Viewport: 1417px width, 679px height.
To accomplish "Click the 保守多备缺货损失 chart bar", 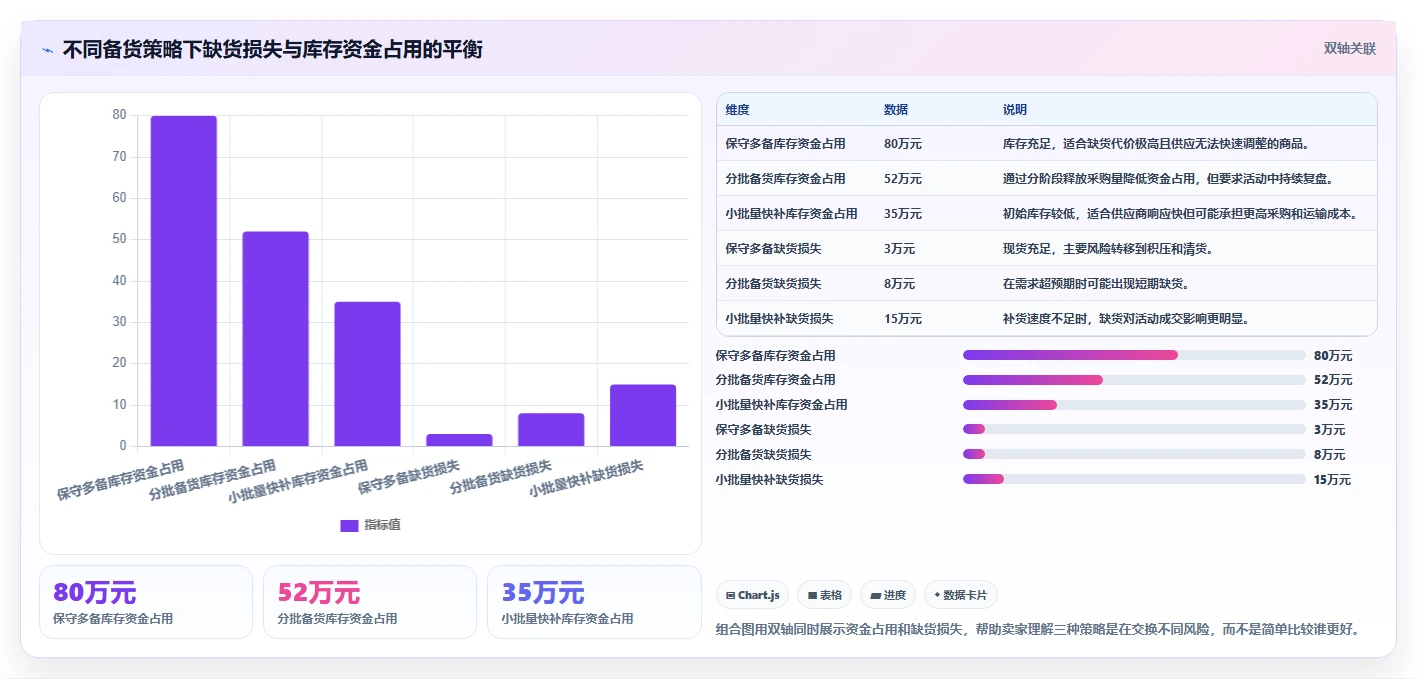I will point(459,440).
